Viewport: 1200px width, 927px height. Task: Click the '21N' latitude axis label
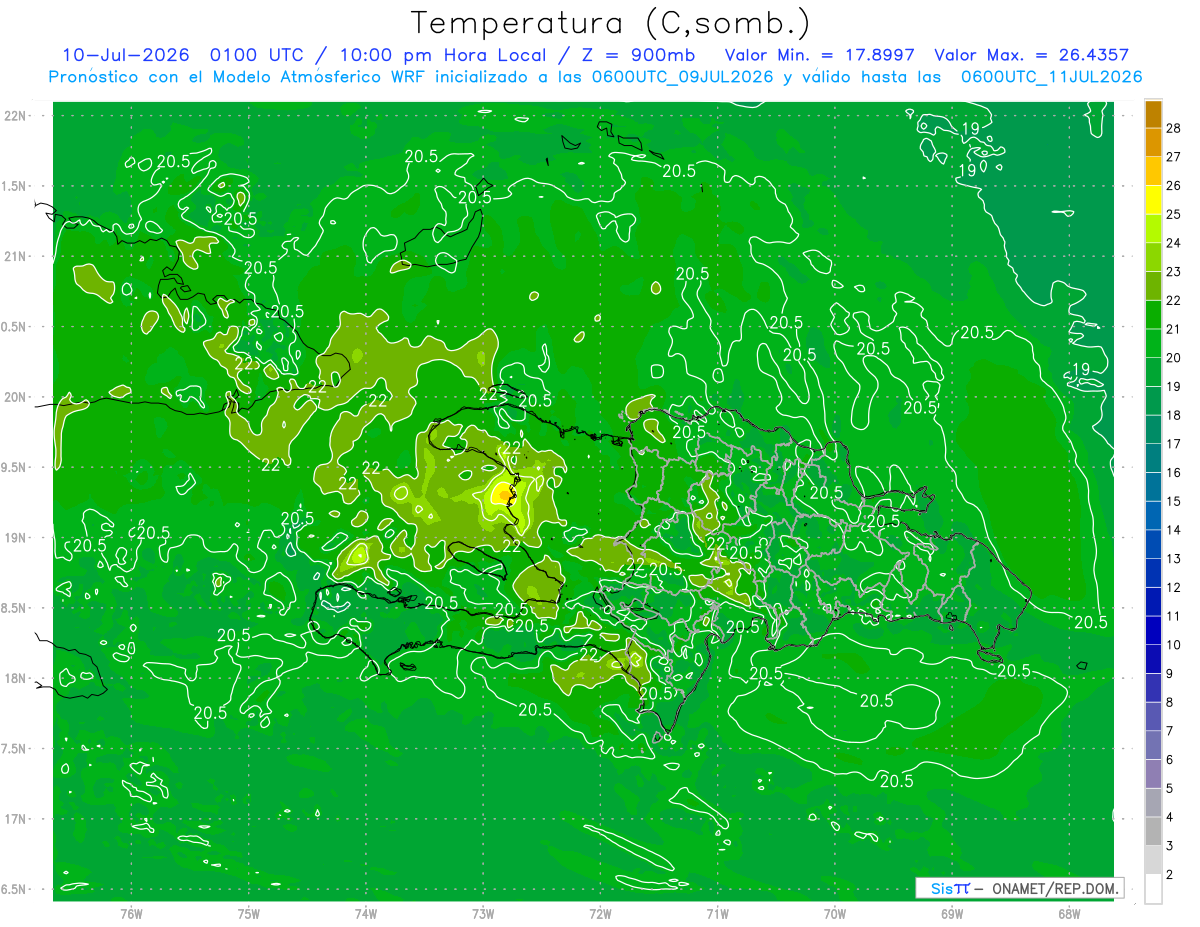tap(15, 257)
